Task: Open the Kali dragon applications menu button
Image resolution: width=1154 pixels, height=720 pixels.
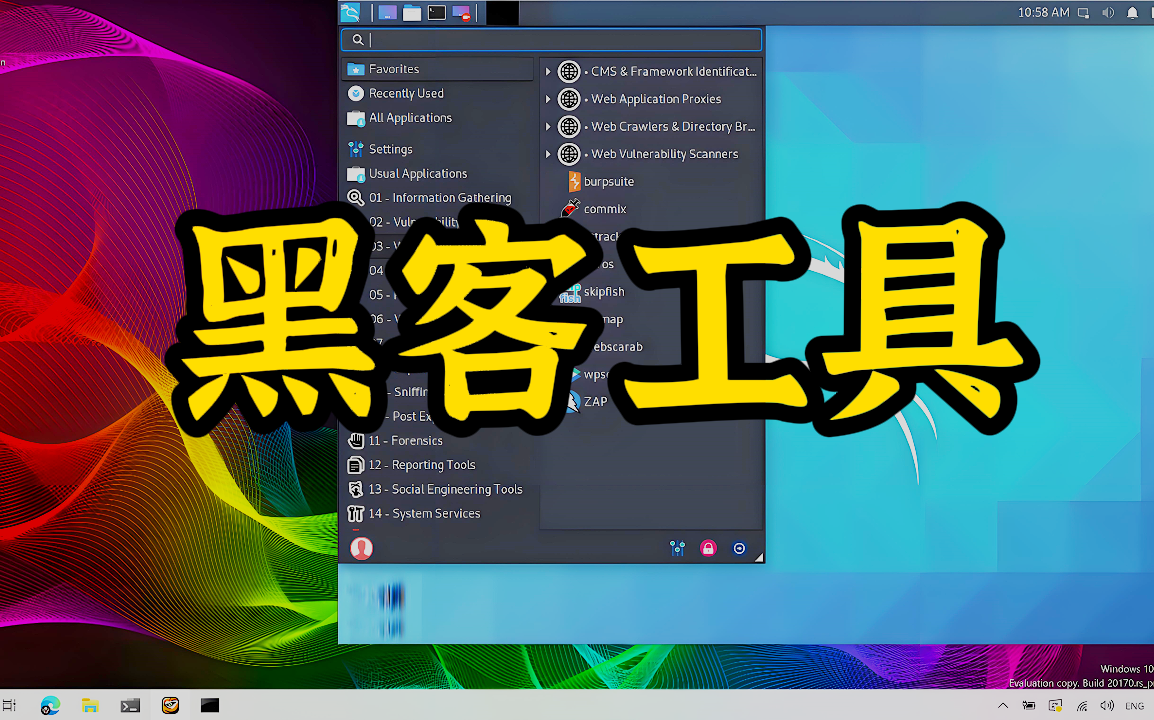Action: (350, 13)
